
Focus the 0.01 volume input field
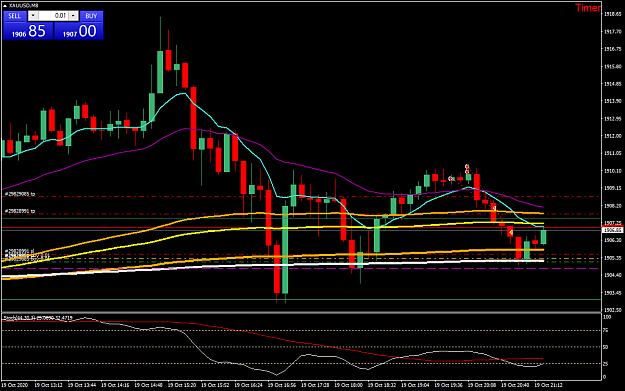point(53,16)
